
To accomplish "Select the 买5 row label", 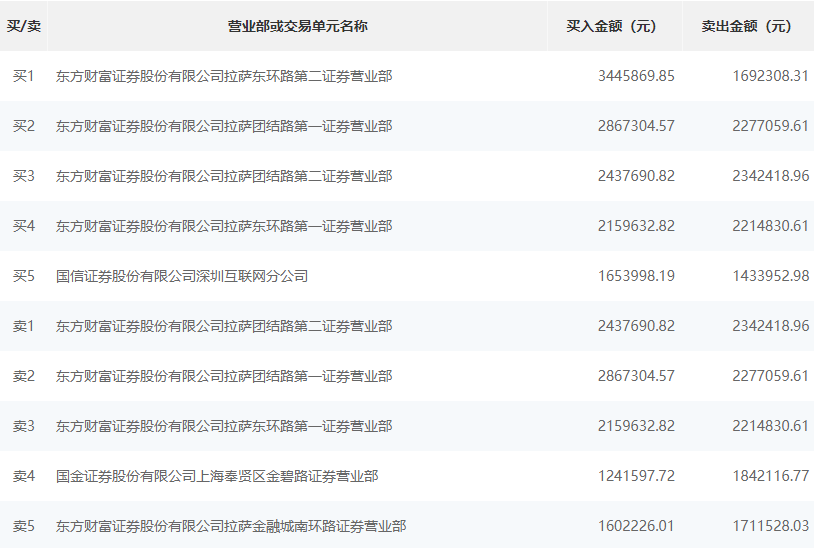I will (24, 276).
